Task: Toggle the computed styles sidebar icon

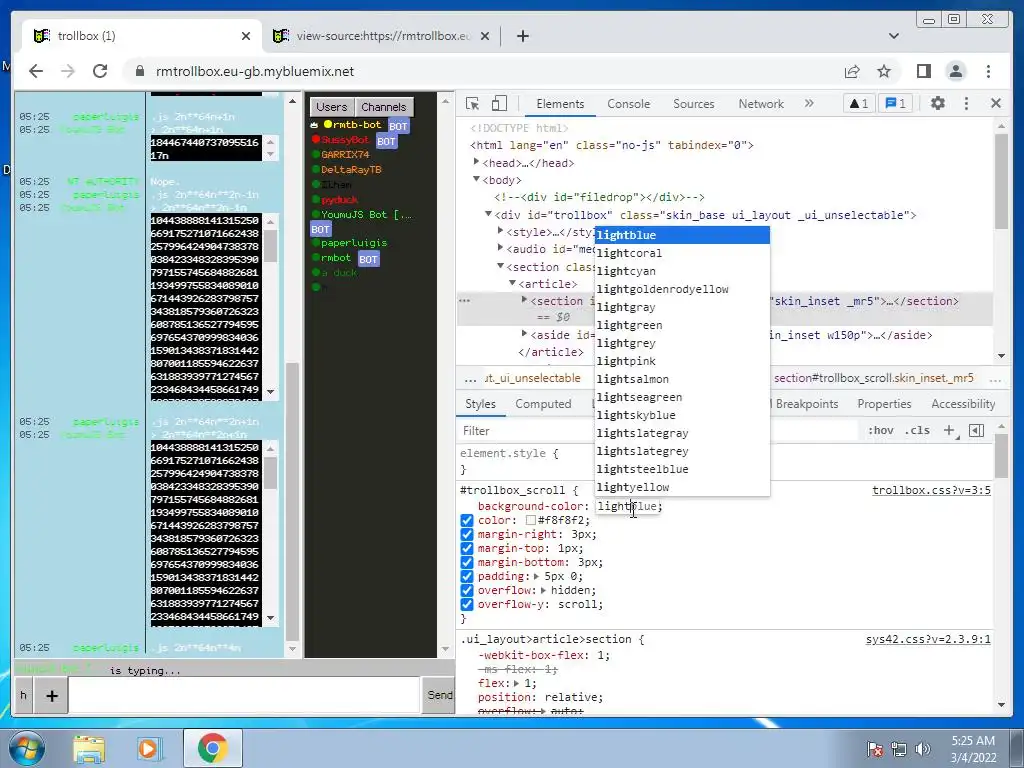Action: [976, 430]
